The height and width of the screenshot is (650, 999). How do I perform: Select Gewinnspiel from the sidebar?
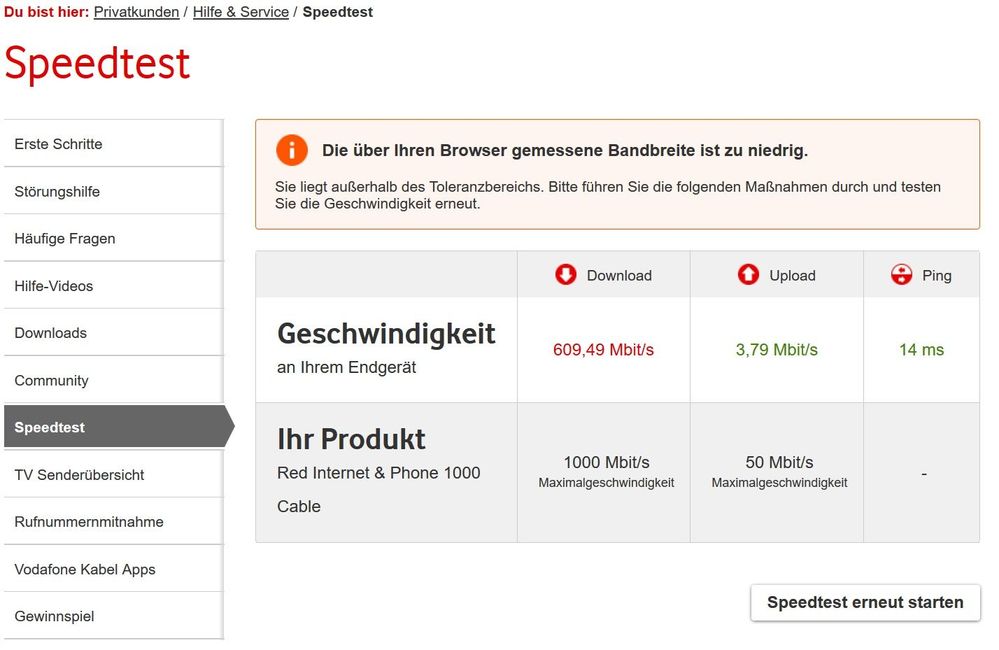click(x=54, y=616)
